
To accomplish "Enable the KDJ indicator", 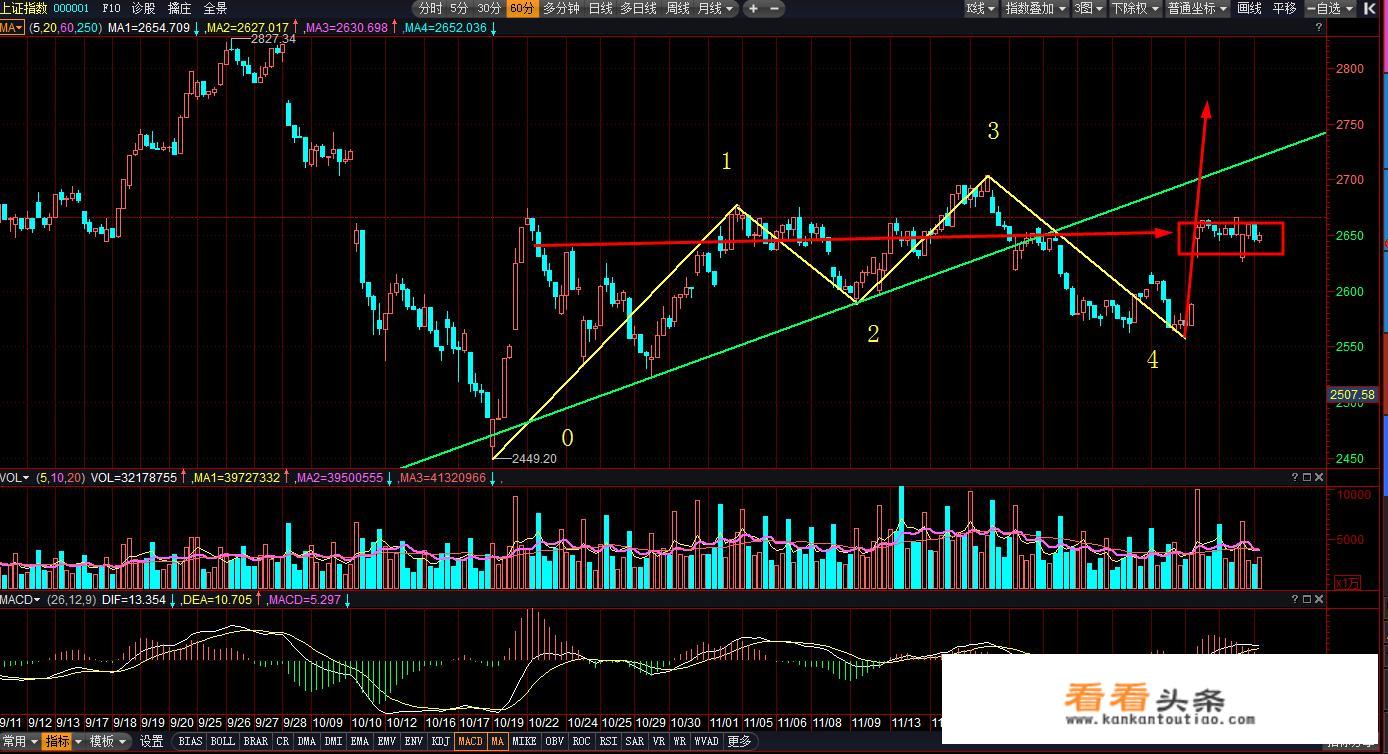I will (440, 742).
